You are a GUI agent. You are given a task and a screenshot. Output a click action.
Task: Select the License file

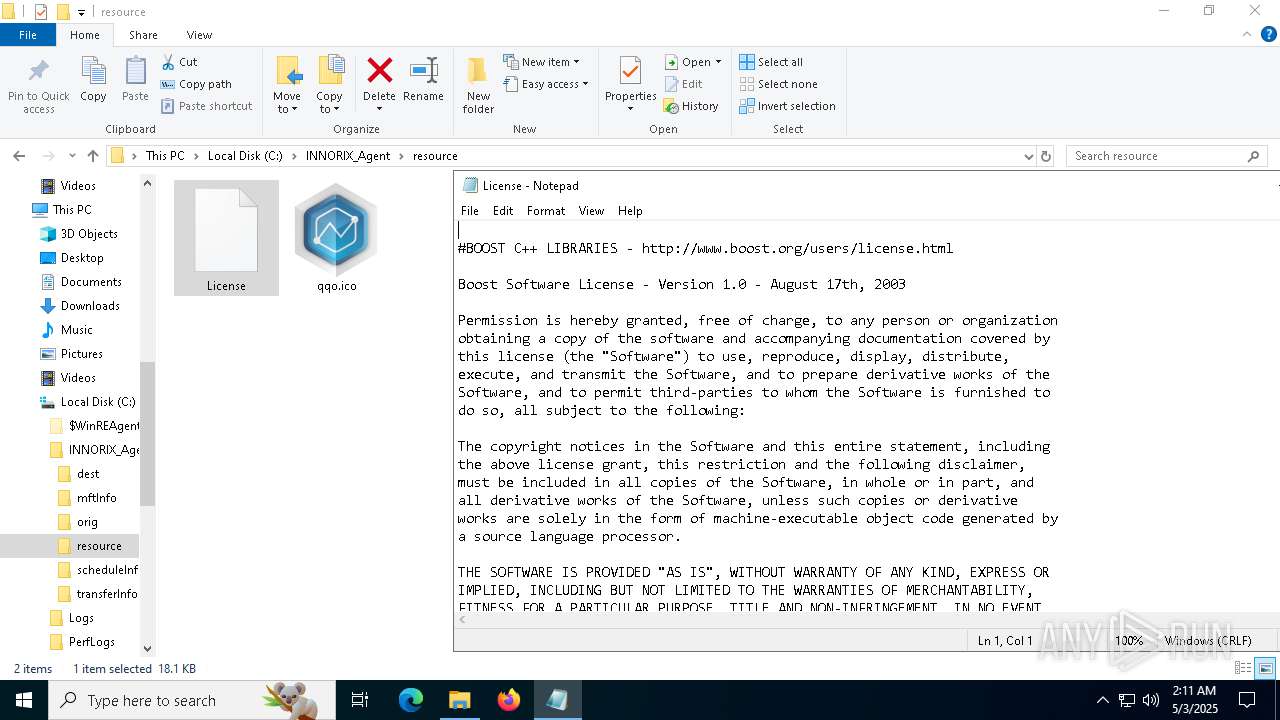point(226,238)
